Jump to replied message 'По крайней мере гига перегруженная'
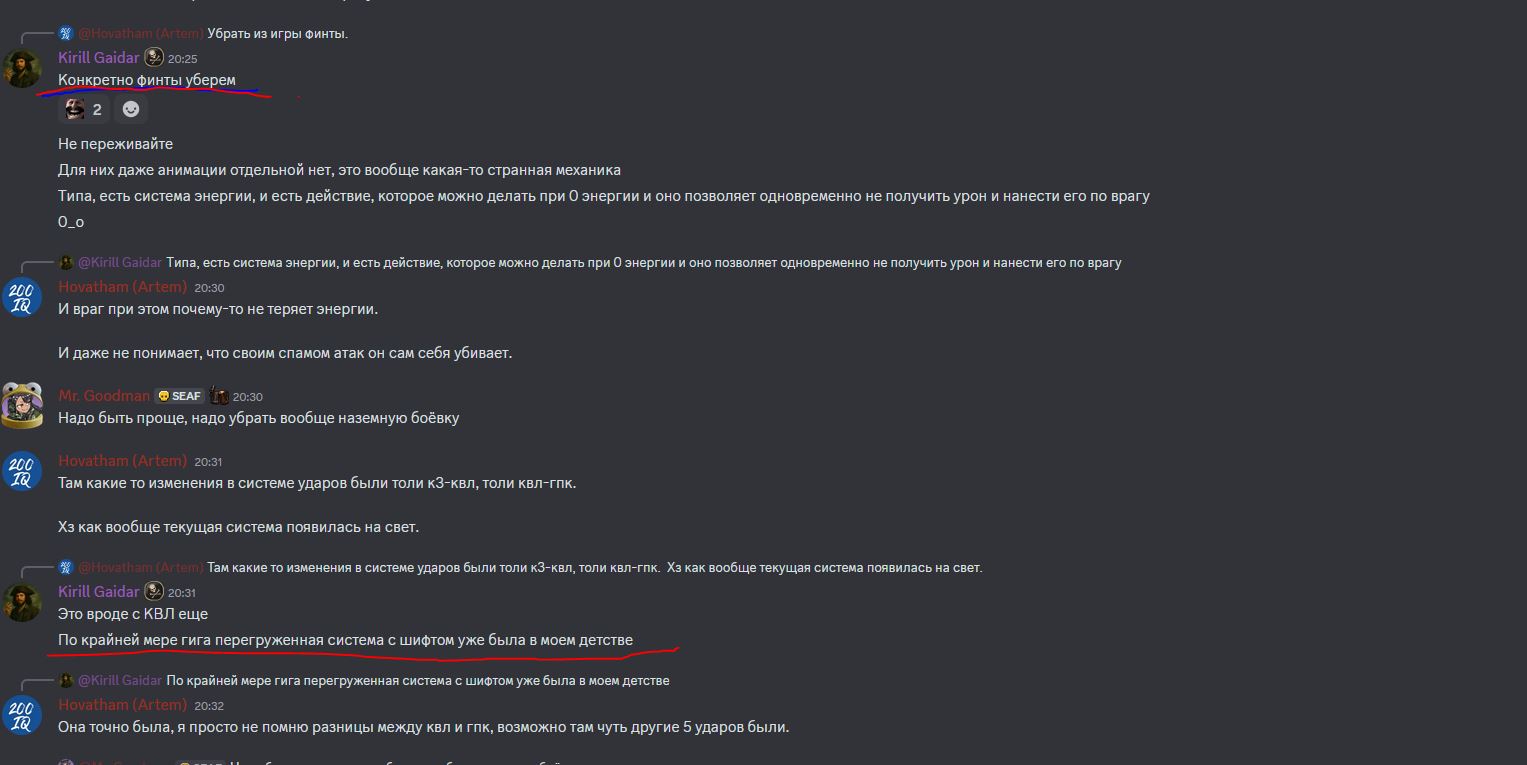The height and width of the screenshot is (765, 1527). 418,681
